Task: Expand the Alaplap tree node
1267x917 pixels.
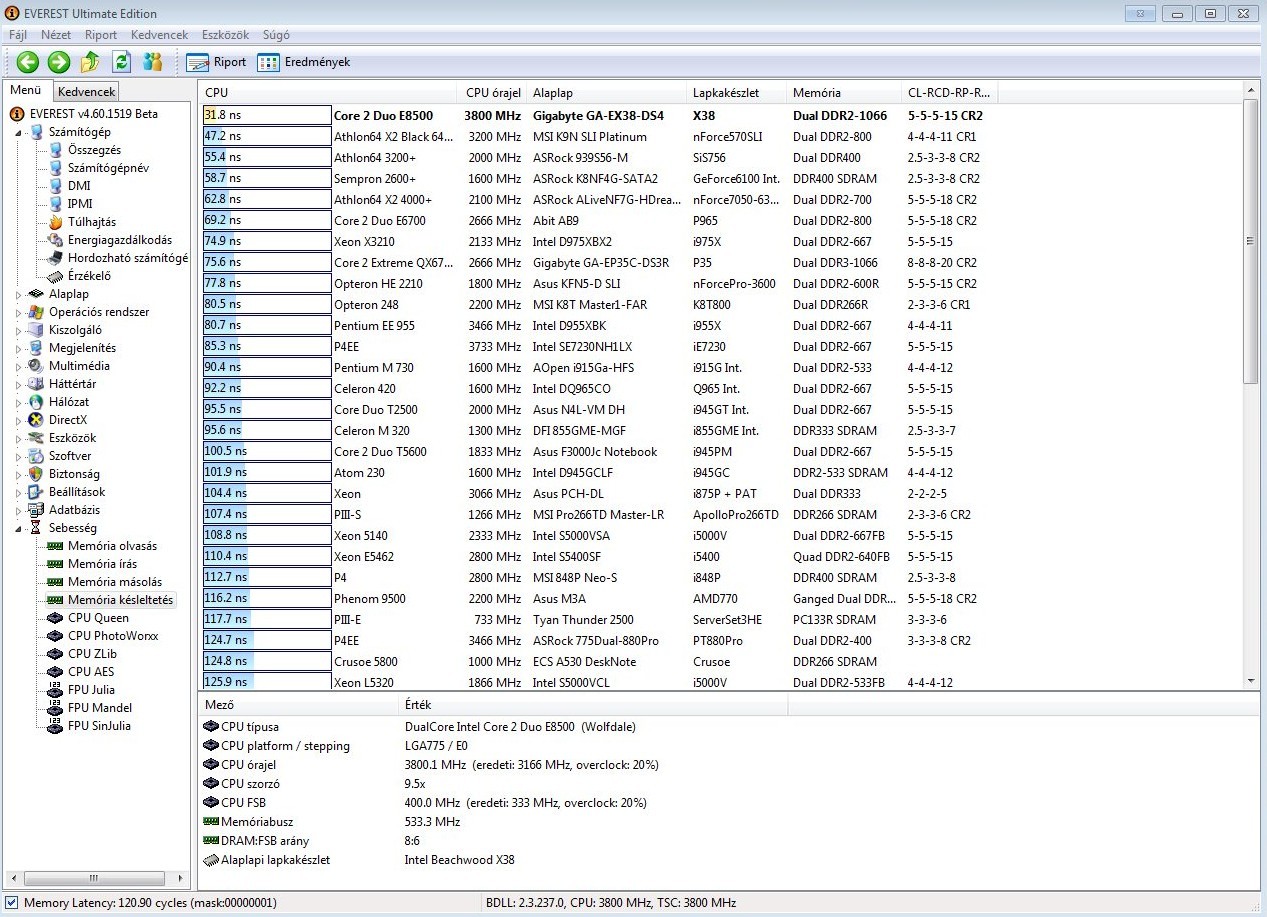Action: point(19,294)
